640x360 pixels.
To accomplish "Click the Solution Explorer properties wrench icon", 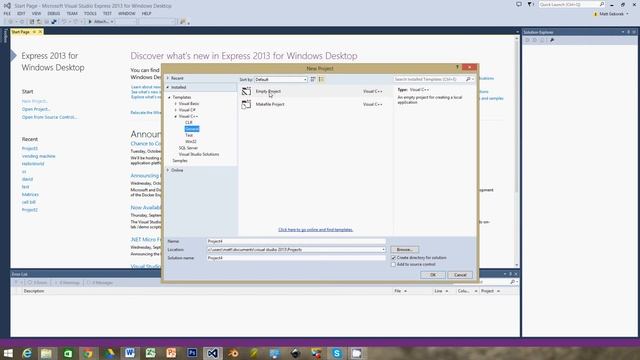I will [552, 40].
